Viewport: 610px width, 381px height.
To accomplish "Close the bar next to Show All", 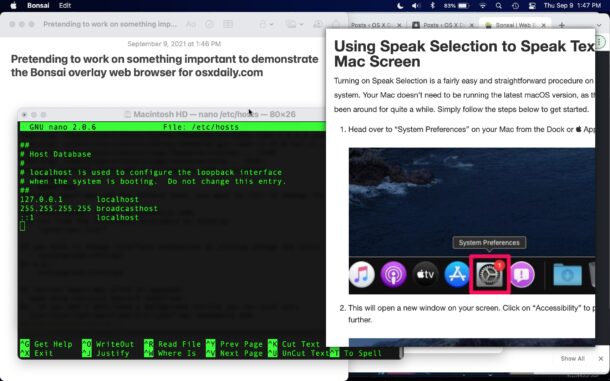I will click(601, 358).
